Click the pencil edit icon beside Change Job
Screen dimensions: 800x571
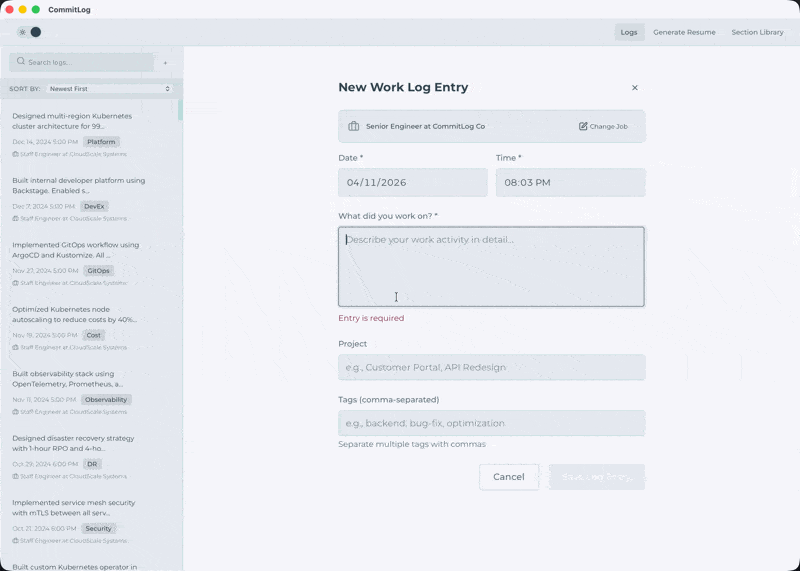click(583, 126)
